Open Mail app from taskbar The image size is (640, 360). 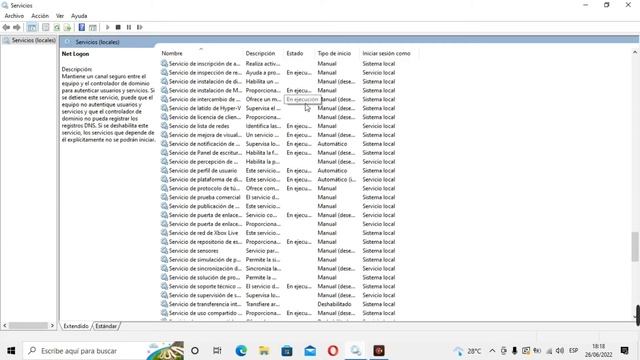(310, 351)
